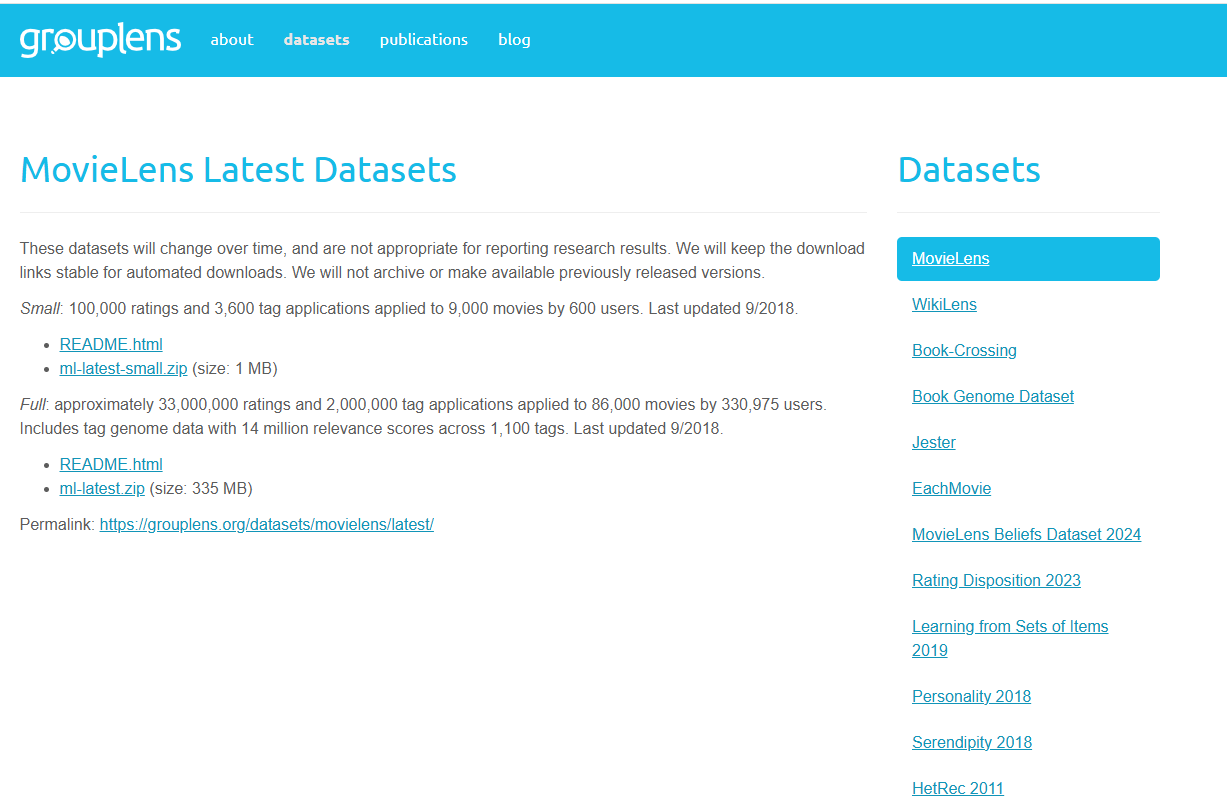
Task: Open the EachMovie dataset link
Action: (x=952, y=488)
